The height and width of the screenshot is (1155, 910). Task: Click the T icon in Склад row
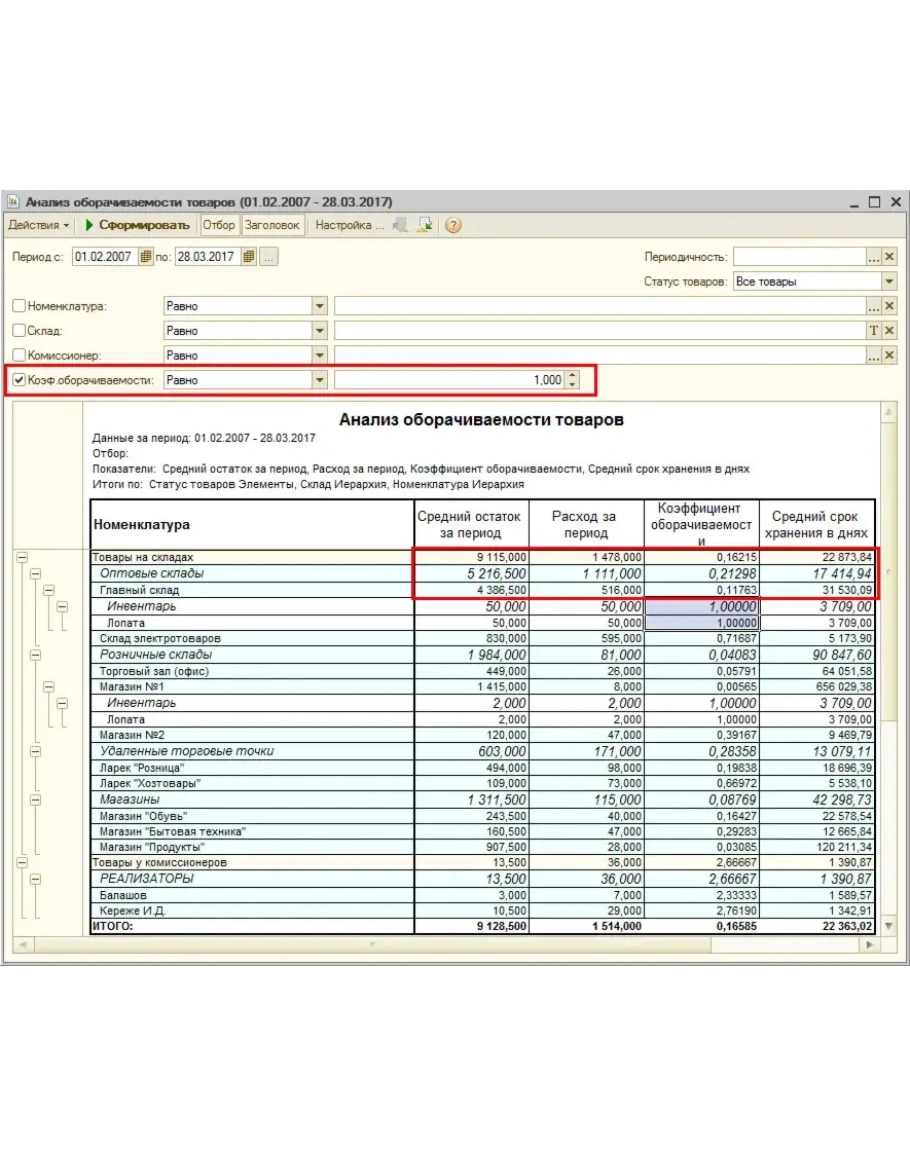coord(873,331)
